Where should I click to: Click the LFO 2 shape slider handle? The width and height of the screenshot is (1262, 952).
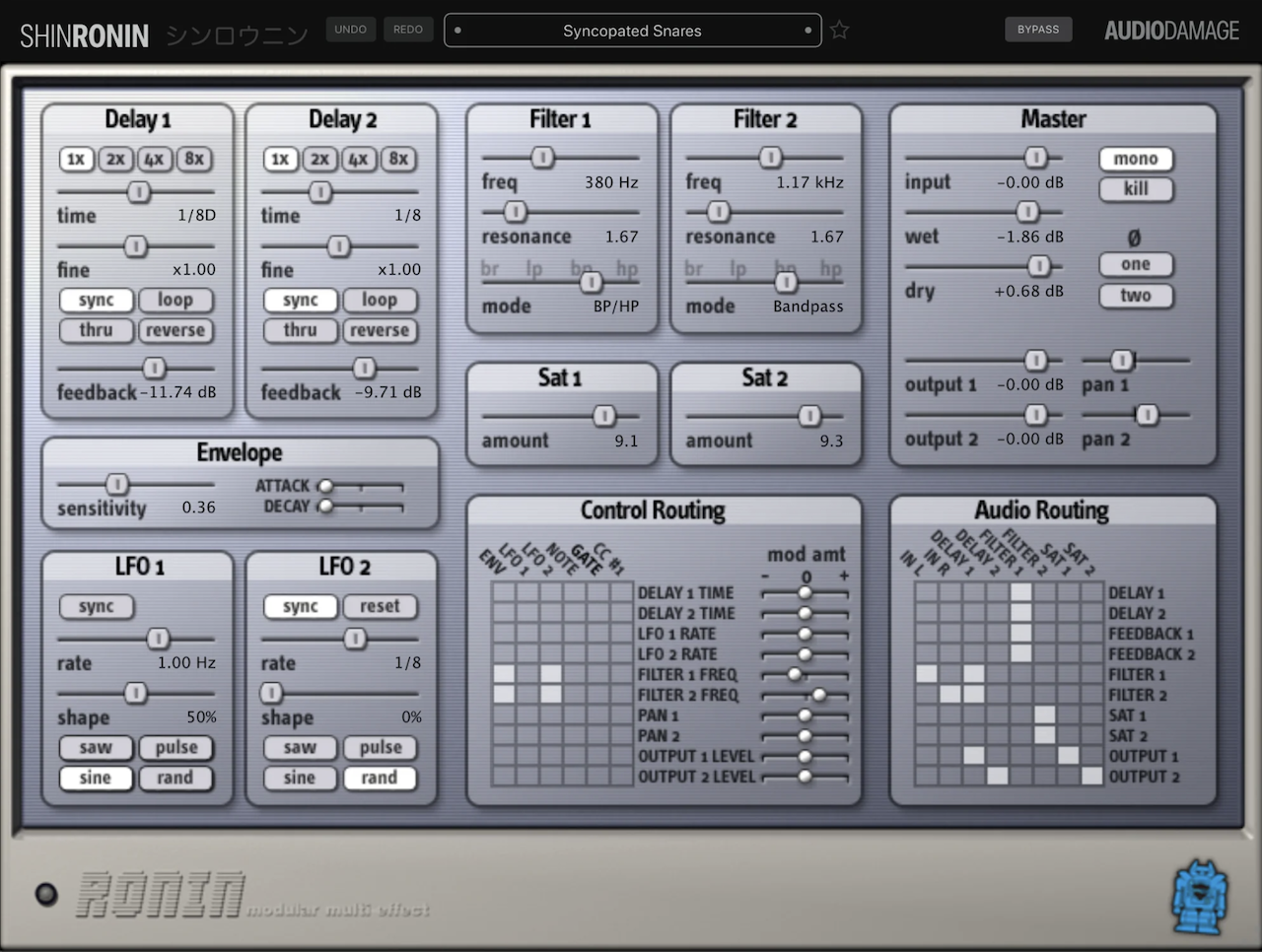point(271,693)
